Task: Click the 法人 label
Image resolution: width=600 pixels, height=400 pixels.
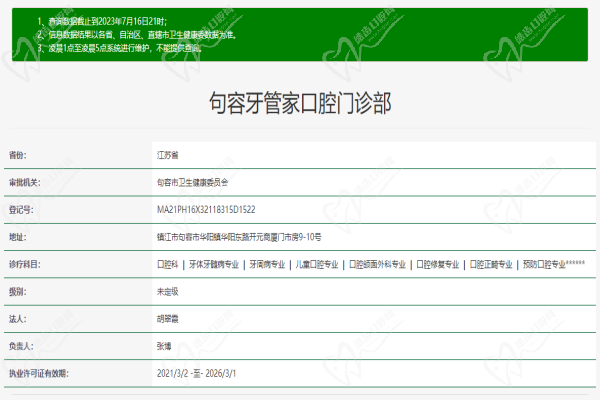Action: [x=18, y=319]
